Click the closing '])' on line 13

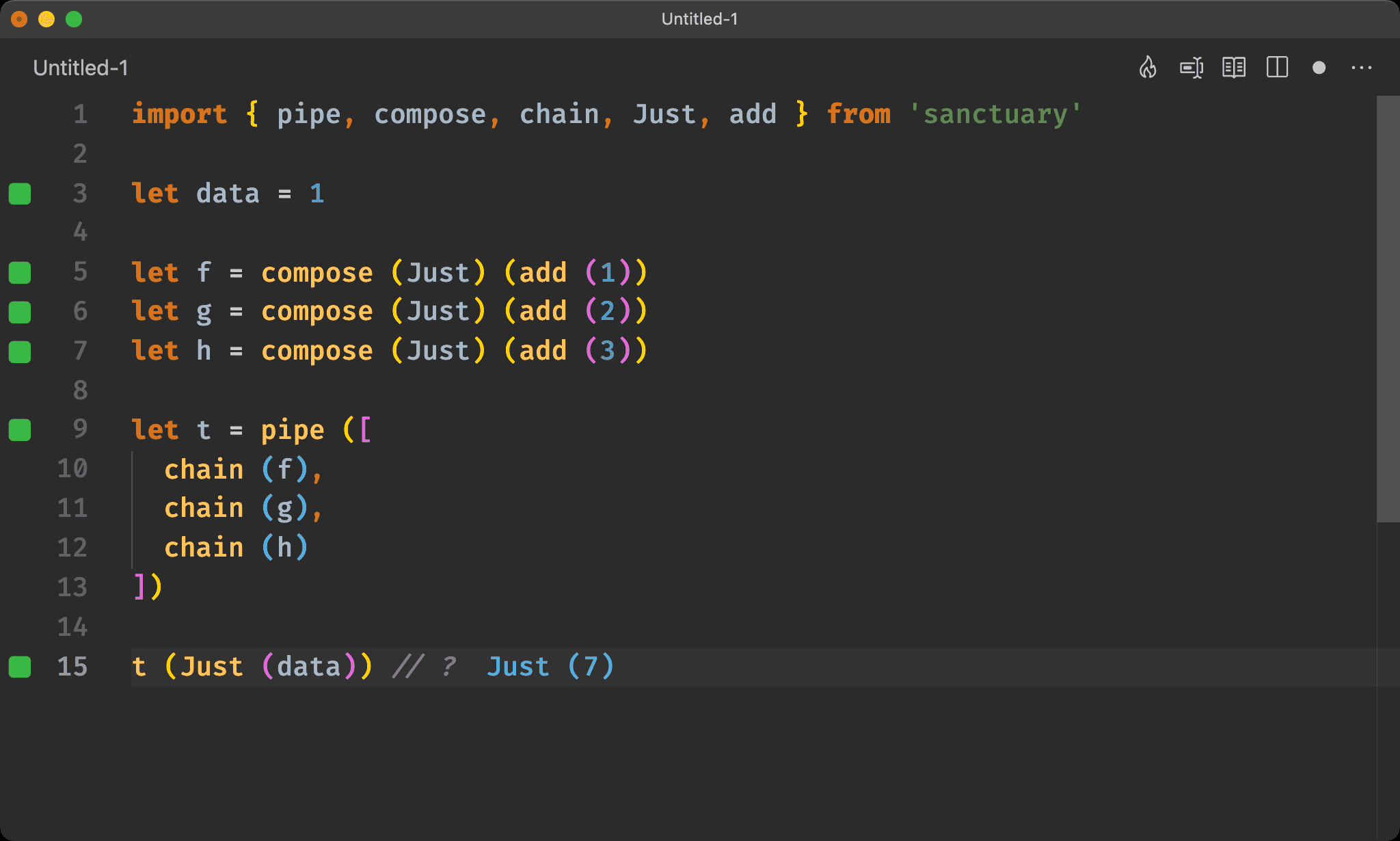click(148, 587)
